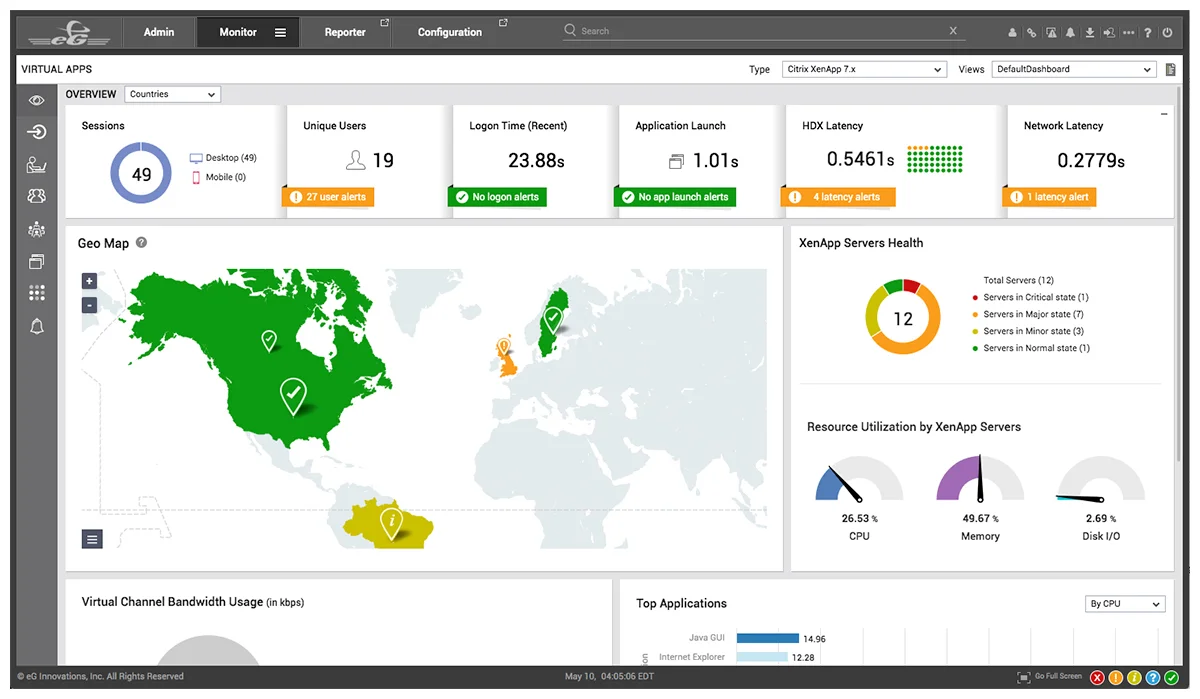Open the warning triangle icon in top bar
Image resolution: width=1200 pixels, height=699 pixels.
tap(1051, 33)
